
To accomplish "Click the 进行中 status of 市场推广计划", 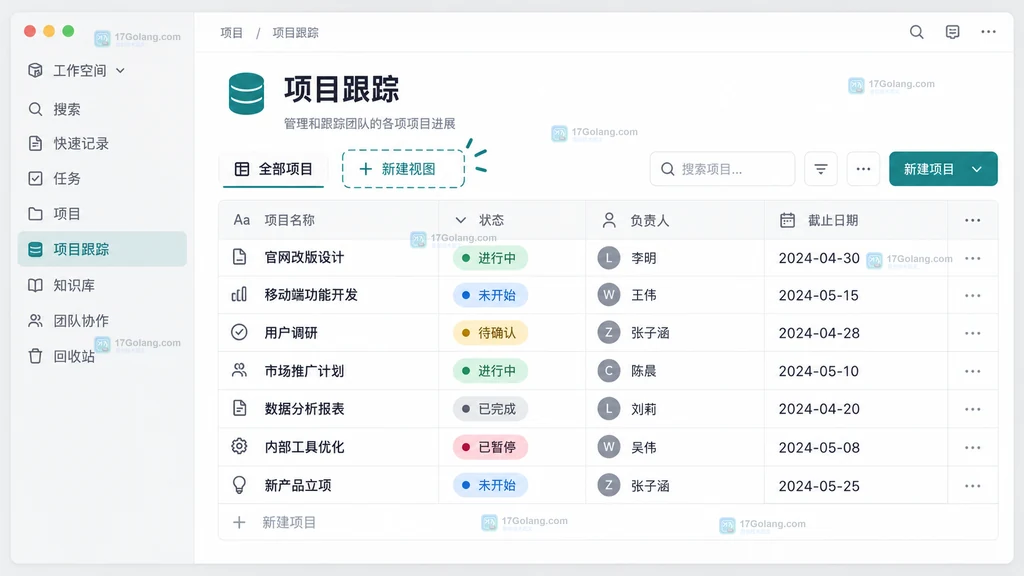I will (490, 371).
